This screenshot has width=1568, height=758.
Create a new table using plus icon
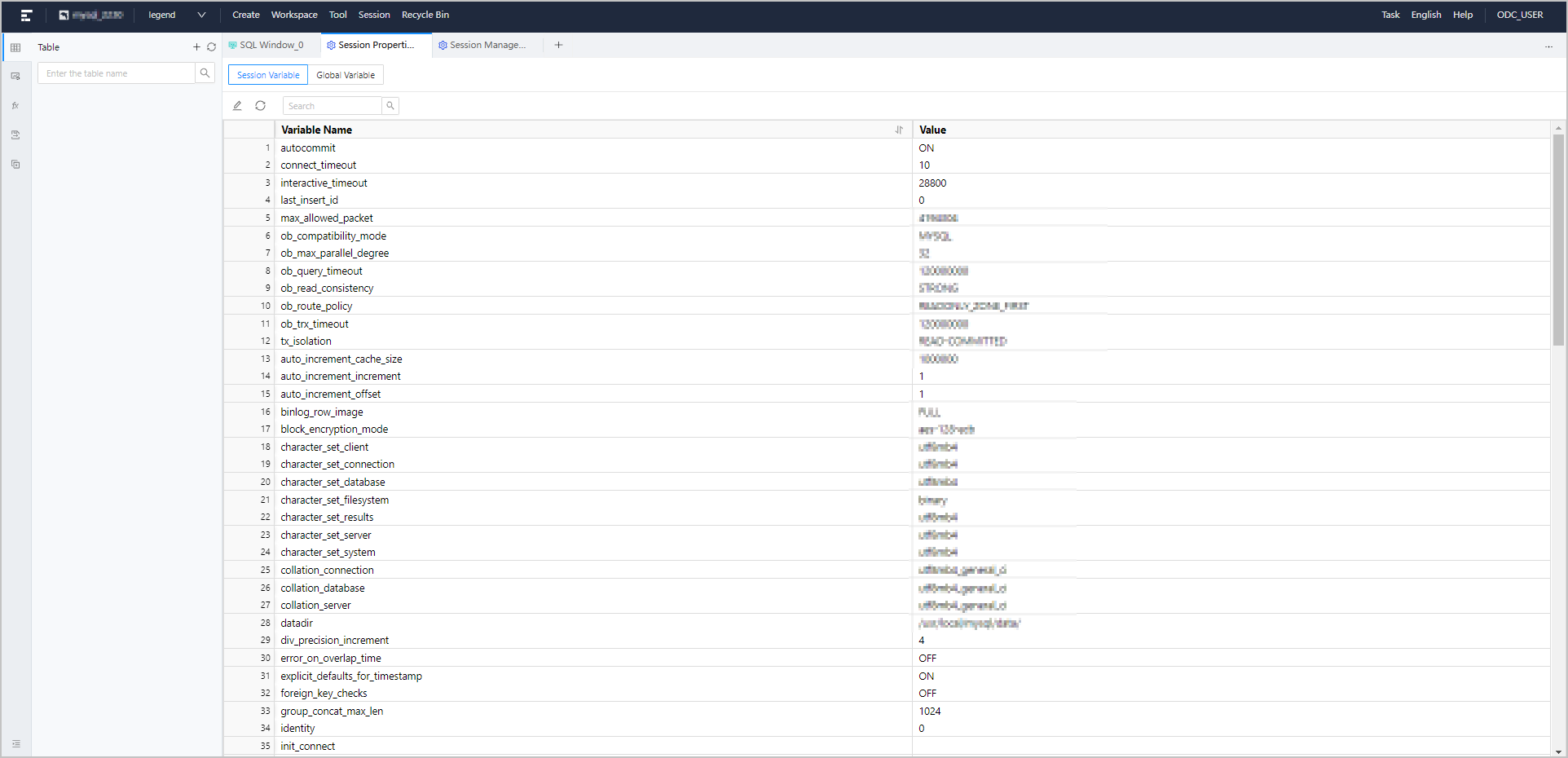click(196, 47)
